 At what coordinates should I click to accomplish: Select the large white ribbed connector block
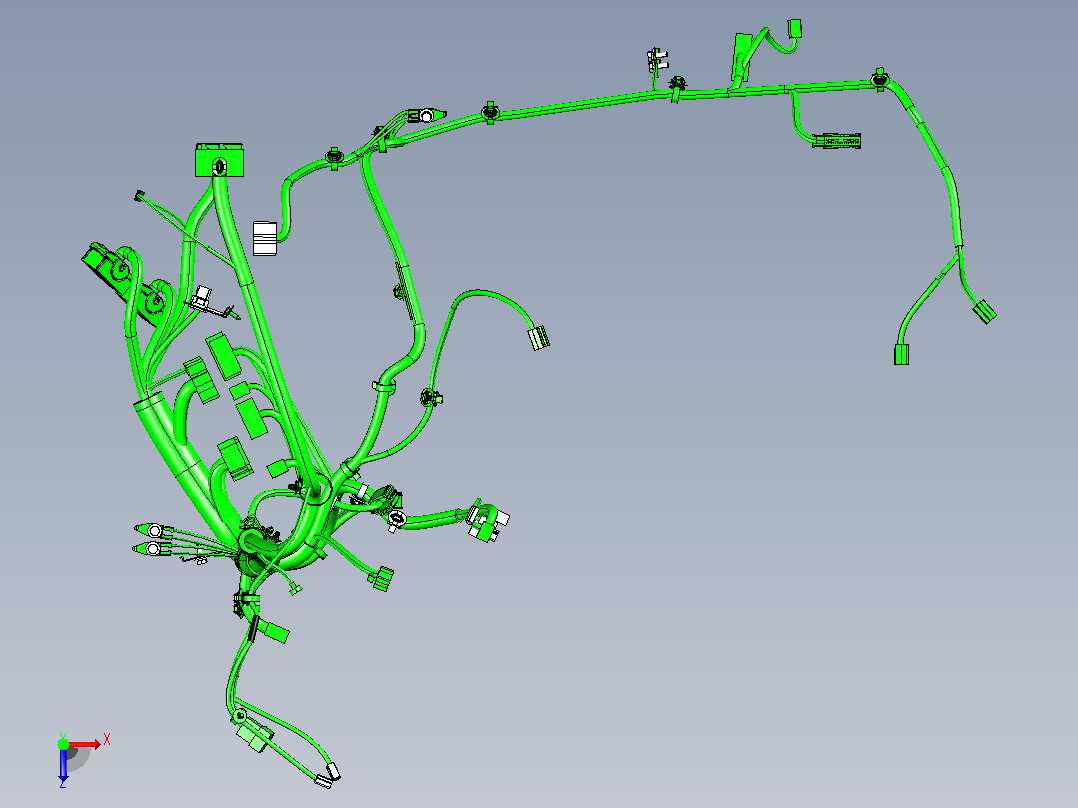[x=265, y=239]
